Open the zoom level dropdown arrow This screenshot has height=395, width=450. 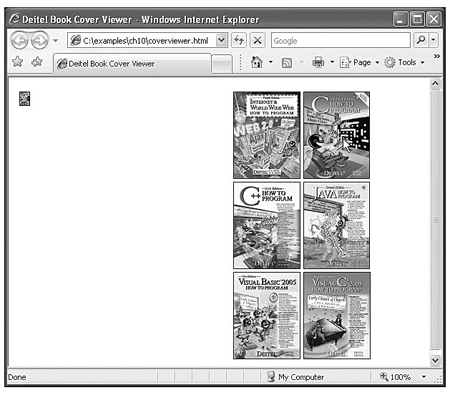[424, 377]
